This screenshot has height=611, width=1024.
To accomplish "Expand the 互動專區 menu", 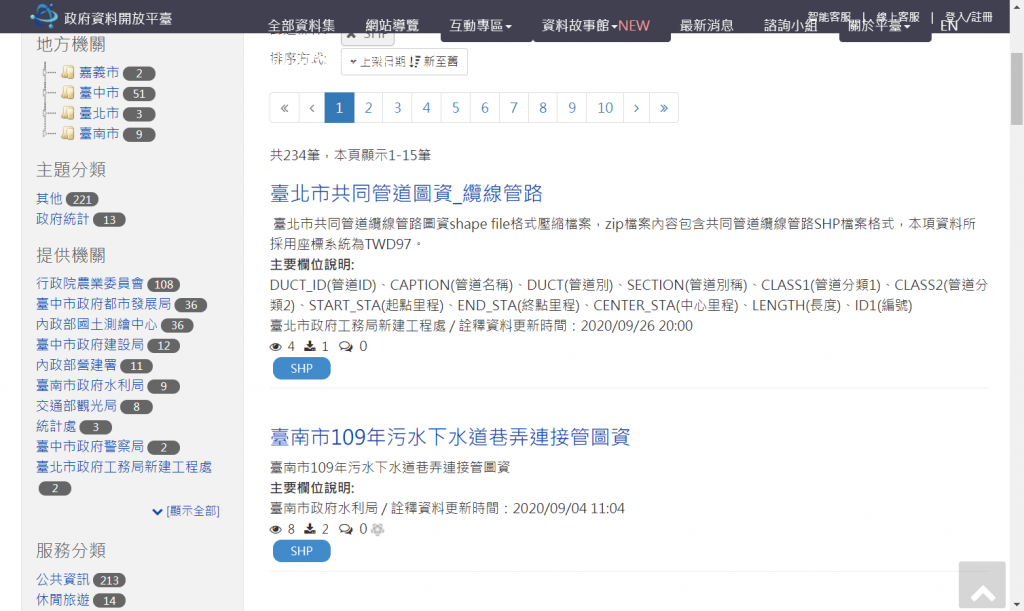I will 481,25.
